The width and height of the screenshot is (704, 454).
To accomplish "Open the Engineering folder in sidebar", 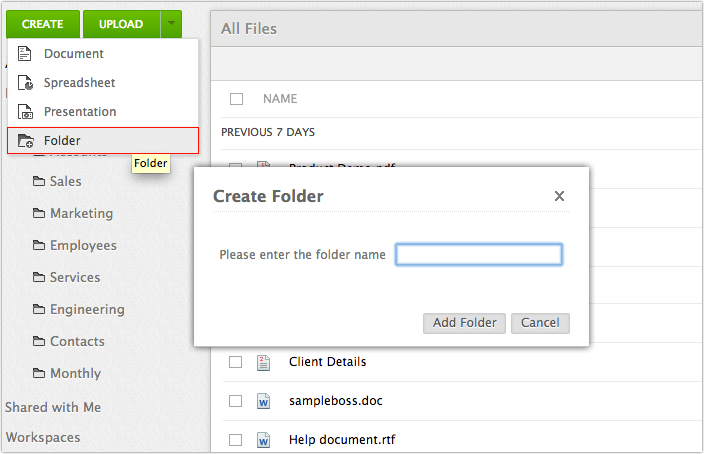I will (x=87, y=310).
